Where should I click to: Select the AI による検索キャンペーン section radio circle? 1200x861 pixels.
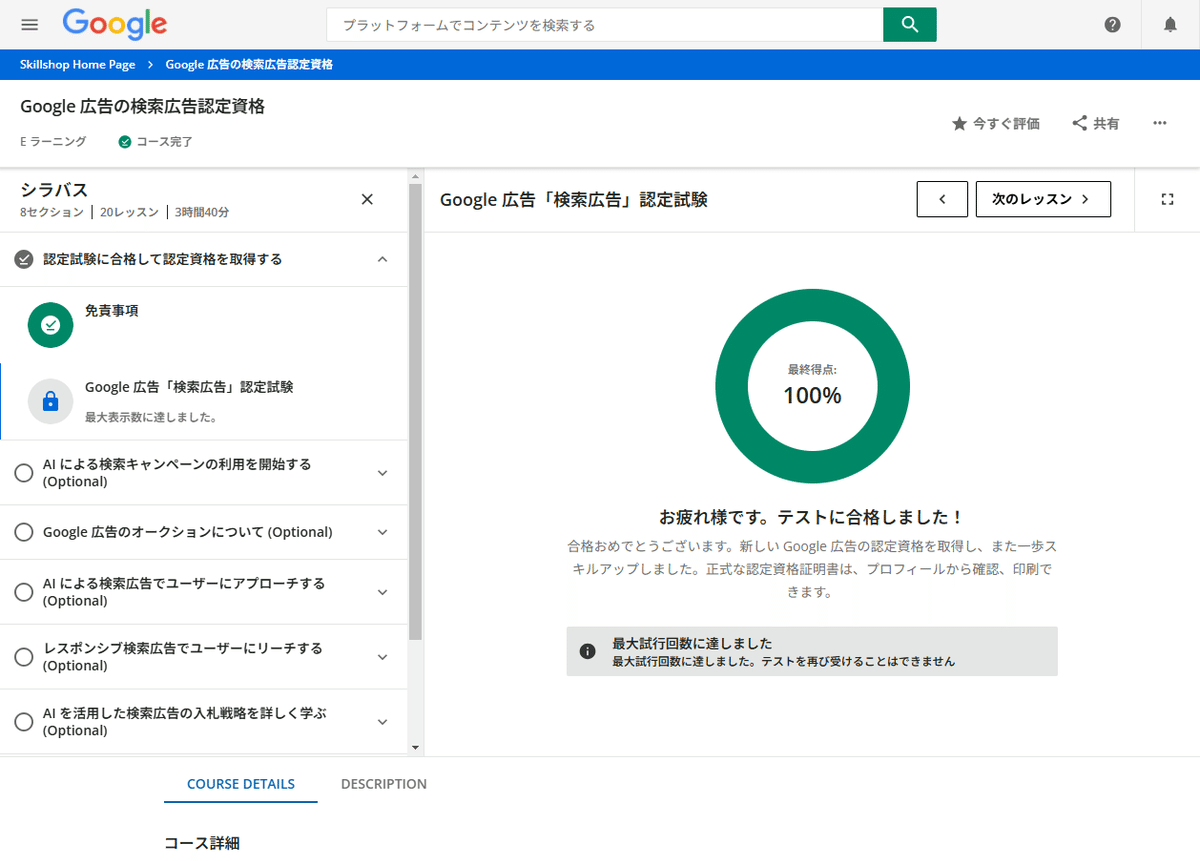(24, 472)
